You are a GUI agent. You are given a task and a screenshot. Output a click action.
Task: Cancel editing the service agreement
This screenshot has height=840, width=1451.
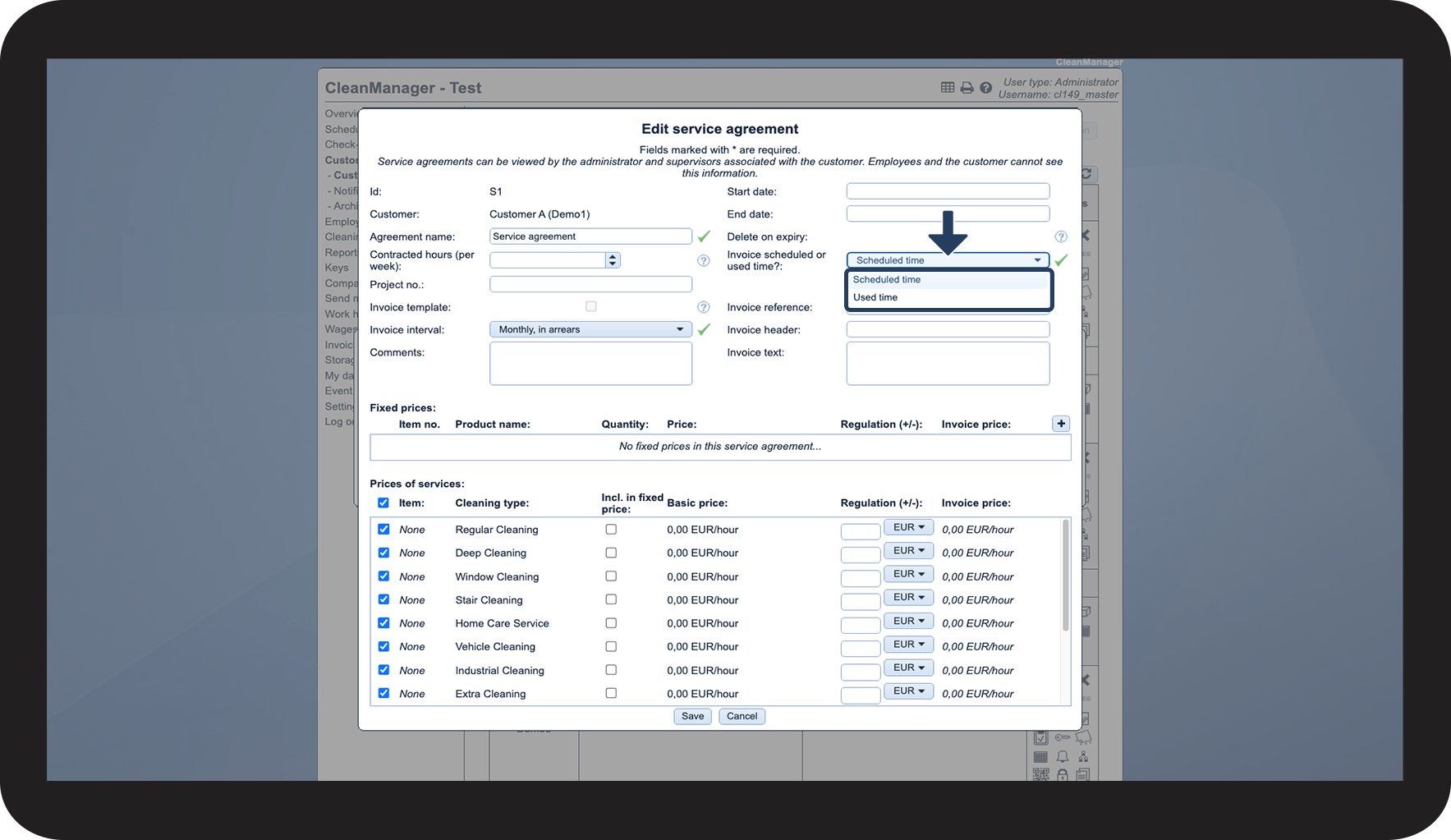coord(742,716)
